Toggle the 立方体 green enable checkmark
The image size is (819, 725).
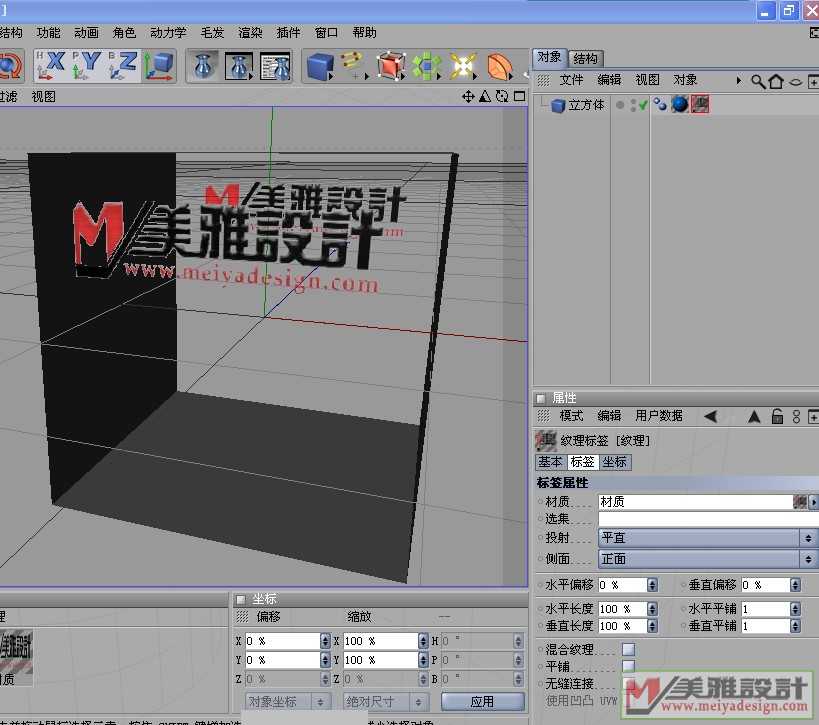tap(643, 106)
